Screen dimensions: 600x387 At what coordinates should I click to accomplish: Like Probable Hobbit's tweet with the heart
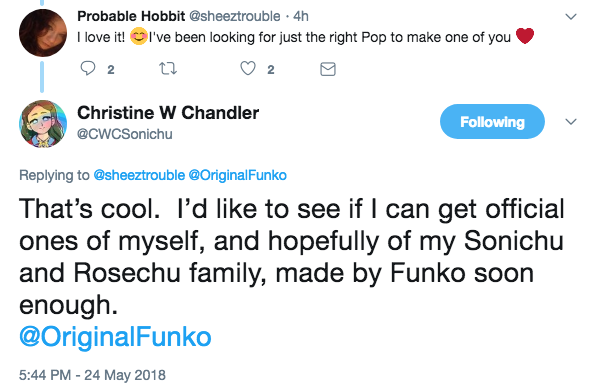pyautogui.click(x=248, y=69)
